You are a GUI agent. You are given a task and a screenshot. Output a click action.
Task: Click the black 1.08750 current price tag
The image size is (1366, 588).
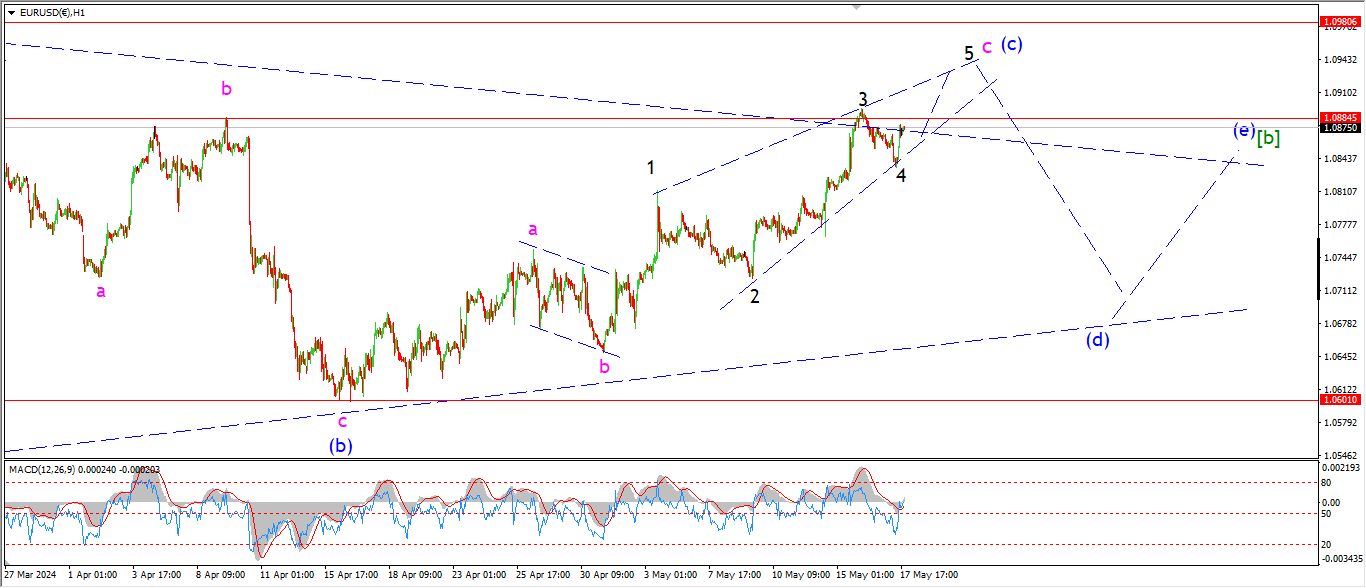tap(1339, 128)
